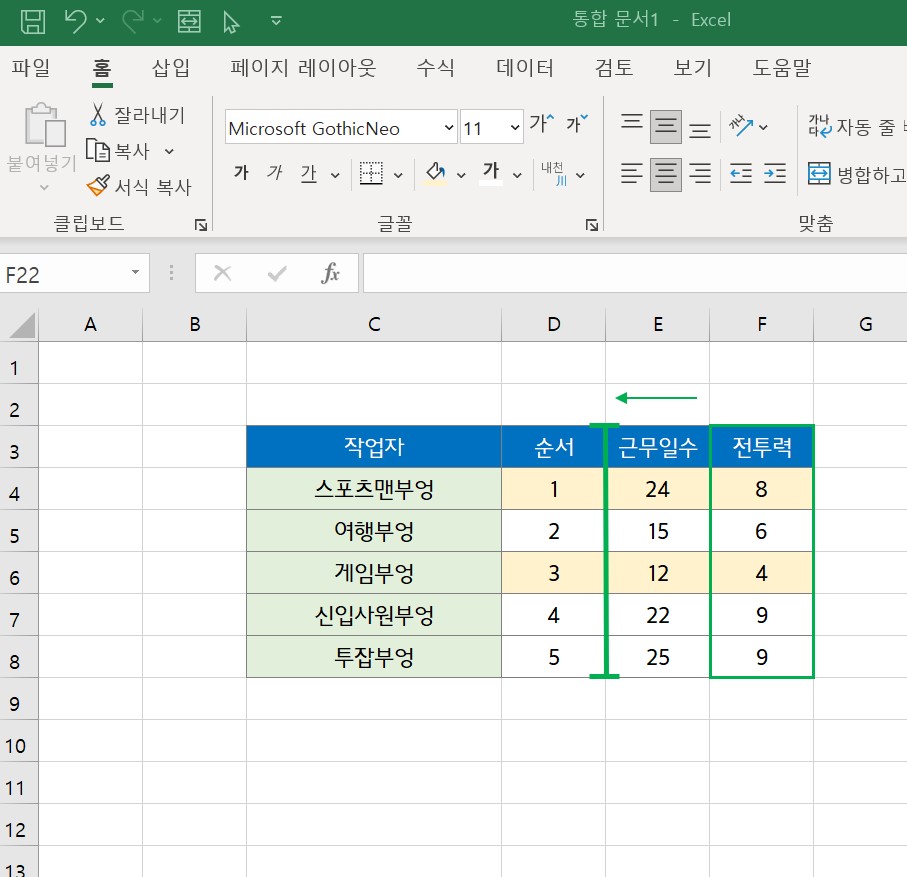Open the 페이지 레이아웃 tab
907x877 pixels.
303,67
